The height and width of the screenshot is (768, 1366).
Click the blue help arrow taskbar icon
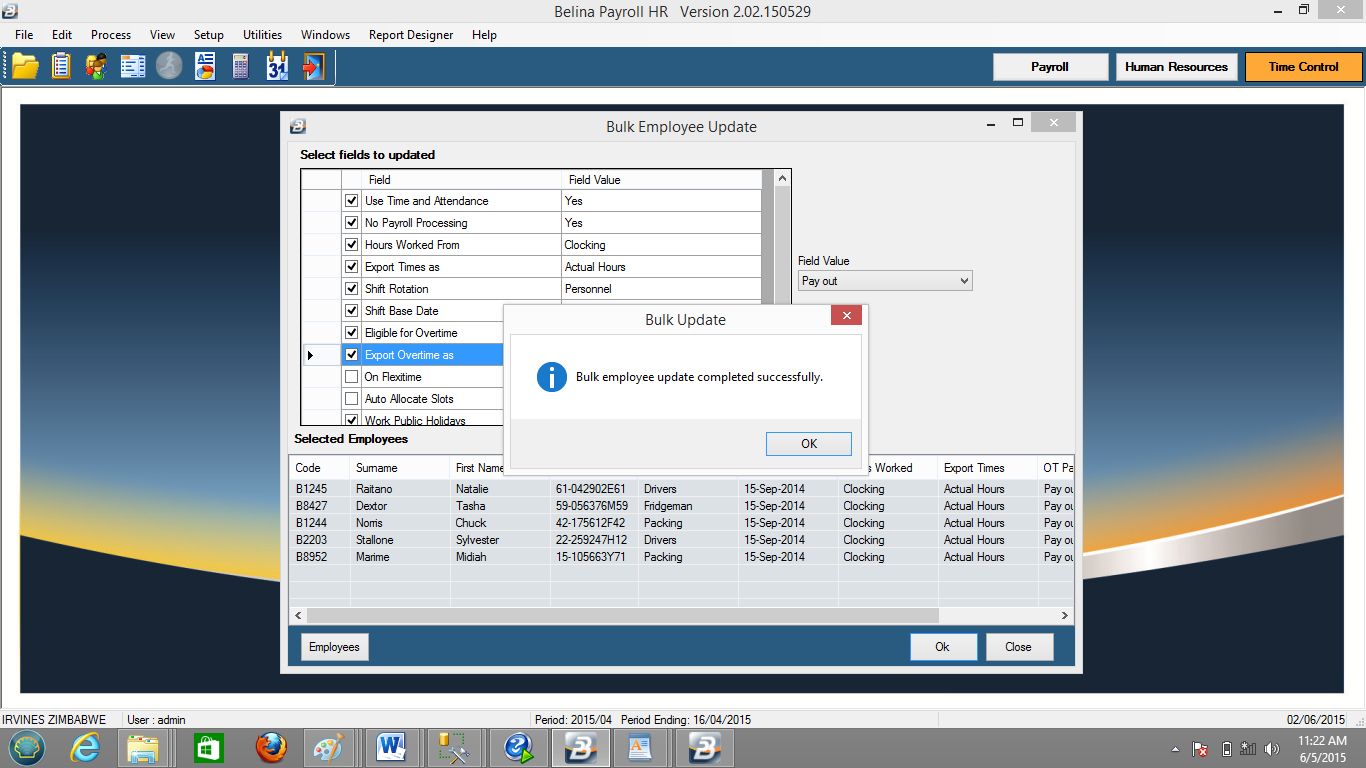pos(518,747)
